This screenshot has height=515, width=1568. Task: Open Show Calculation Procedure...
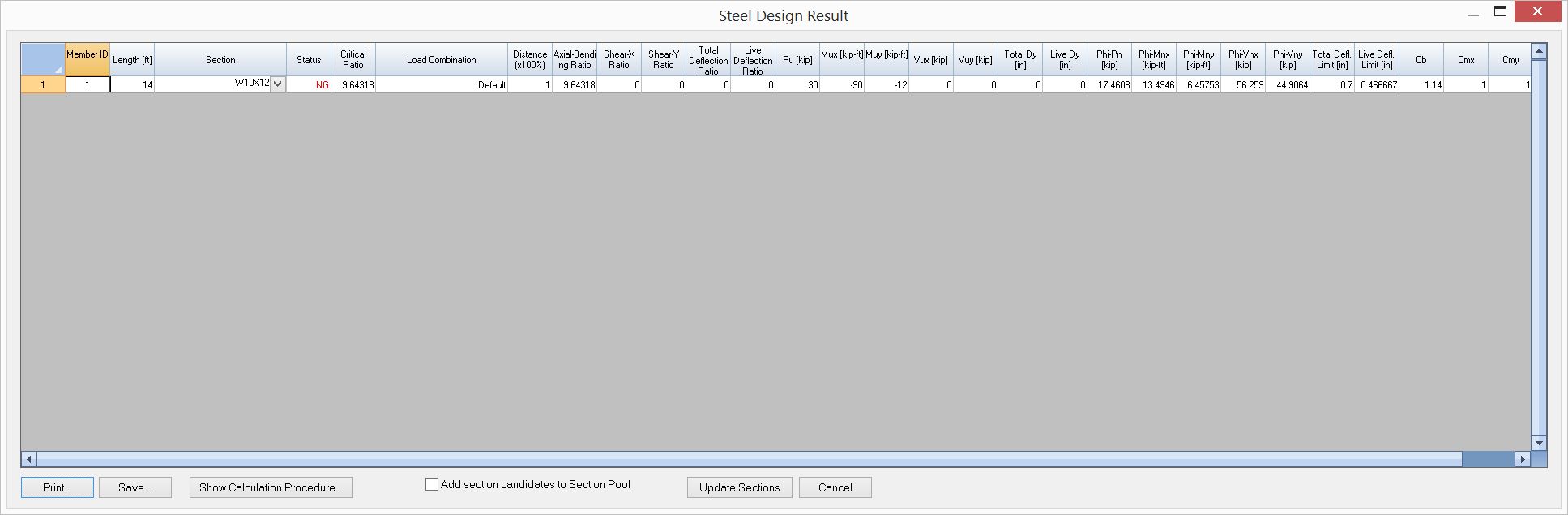point(271,487)
